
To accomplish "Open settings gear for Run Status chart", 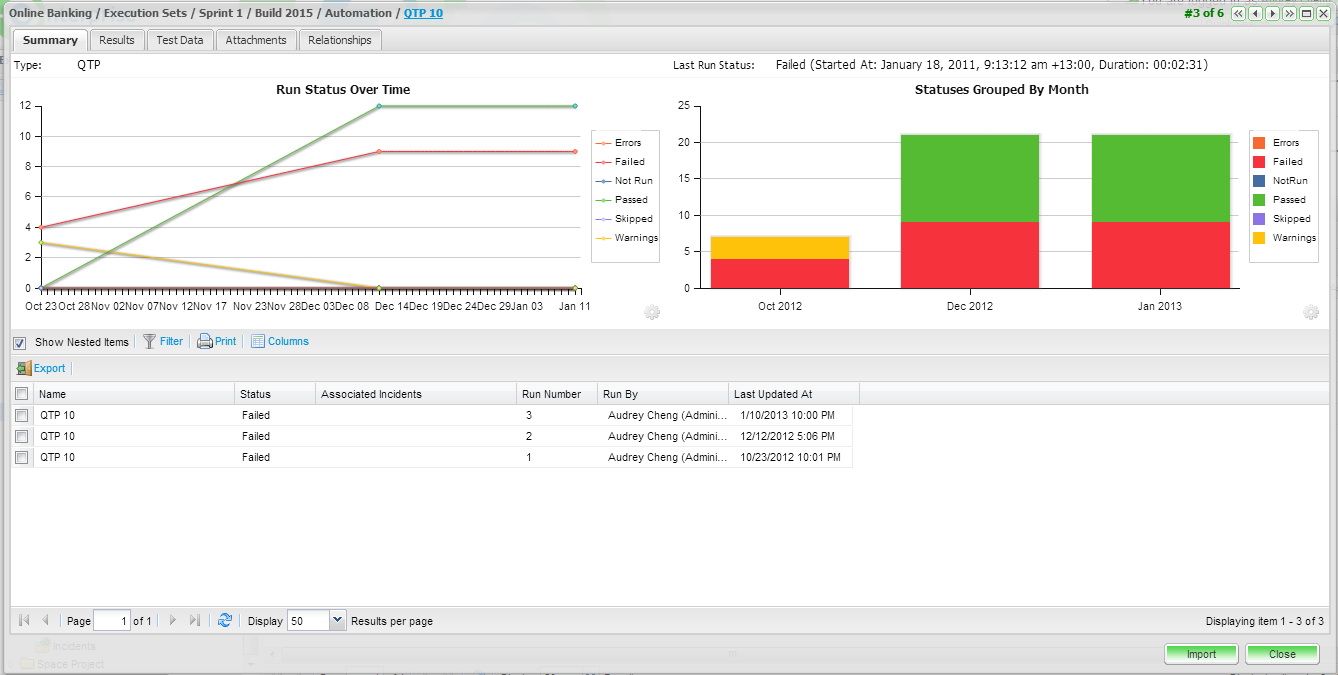I will tap(652, 313).
